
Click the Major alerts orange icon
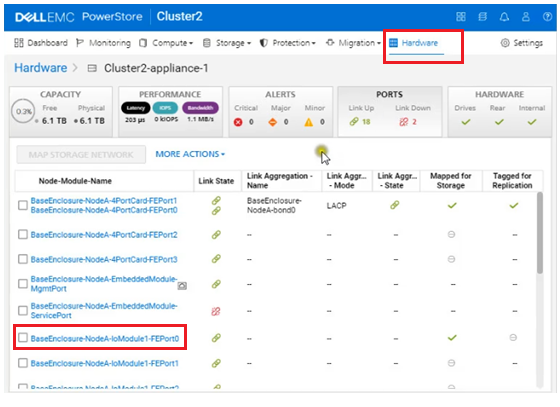(272, 122)
